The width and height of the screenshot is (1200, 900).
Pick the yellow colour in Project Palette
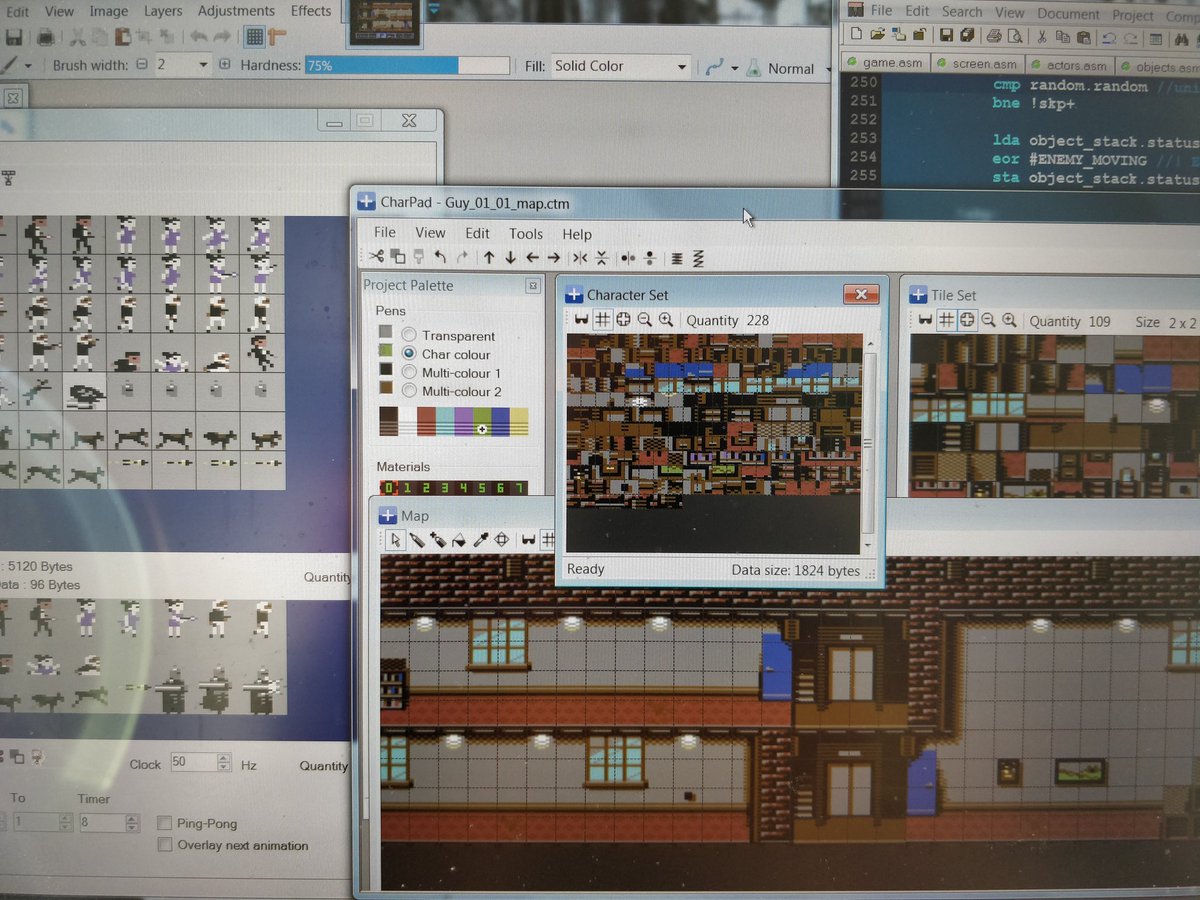click(x=519, y=421)
